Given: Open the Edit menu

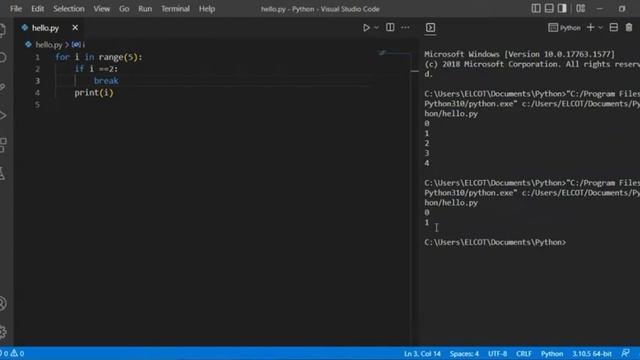Looking at the screenshot, I should 38,9.
